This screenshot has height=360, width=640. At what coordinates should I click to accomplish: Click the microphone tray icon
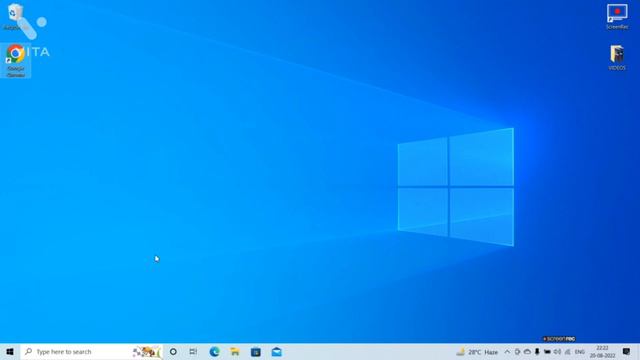[x=537, y=351]
